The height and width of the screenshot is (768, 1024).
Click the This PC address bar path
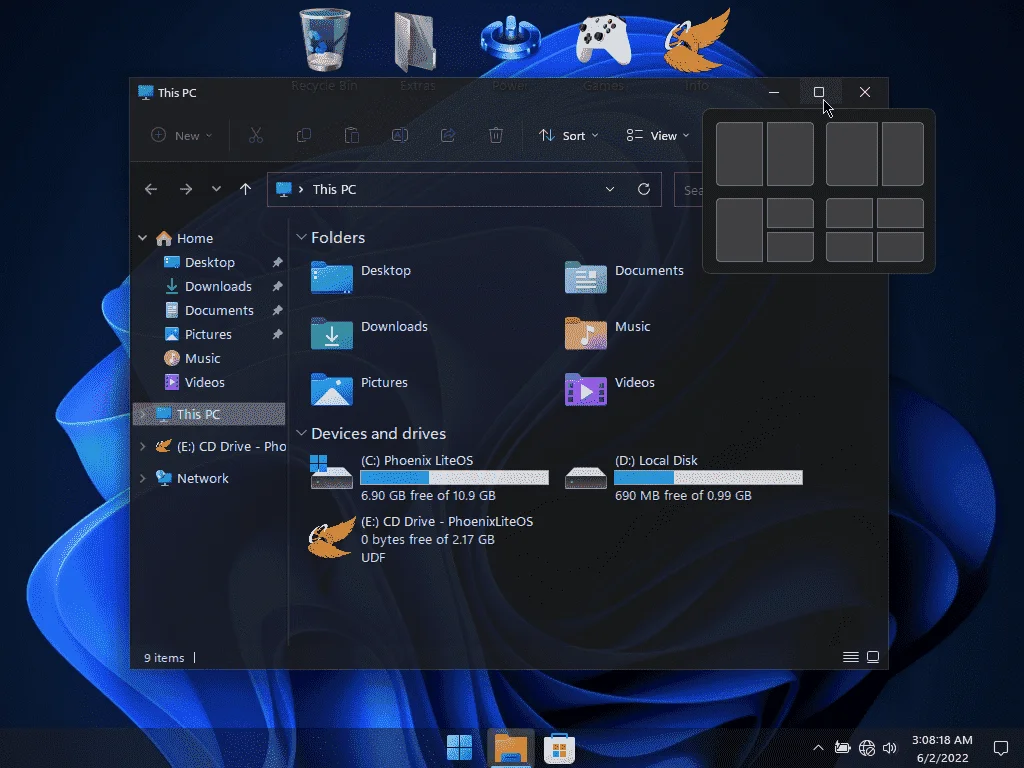334,189
